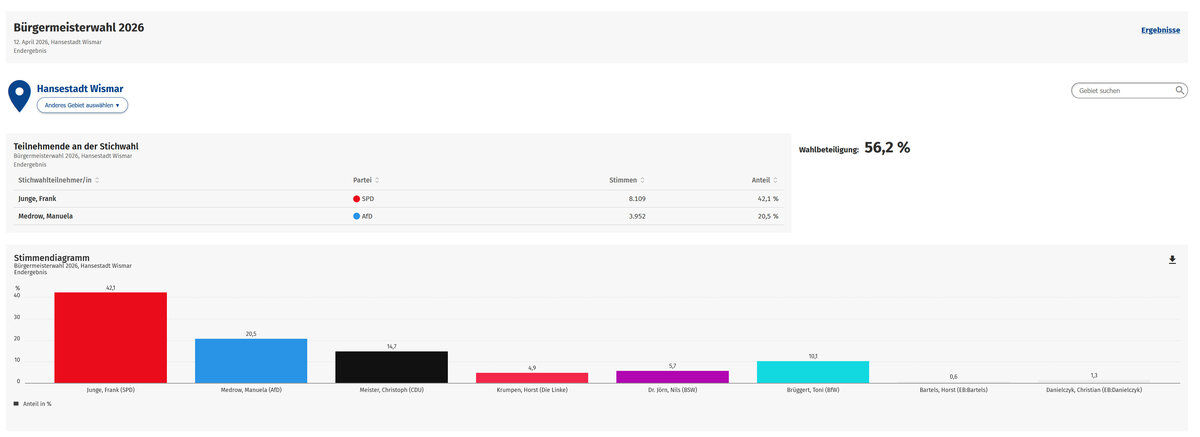Open 'Anderes Gebiet auswählen' dropdown
The height and width of the screenshot is (437, 1200).
82,105
